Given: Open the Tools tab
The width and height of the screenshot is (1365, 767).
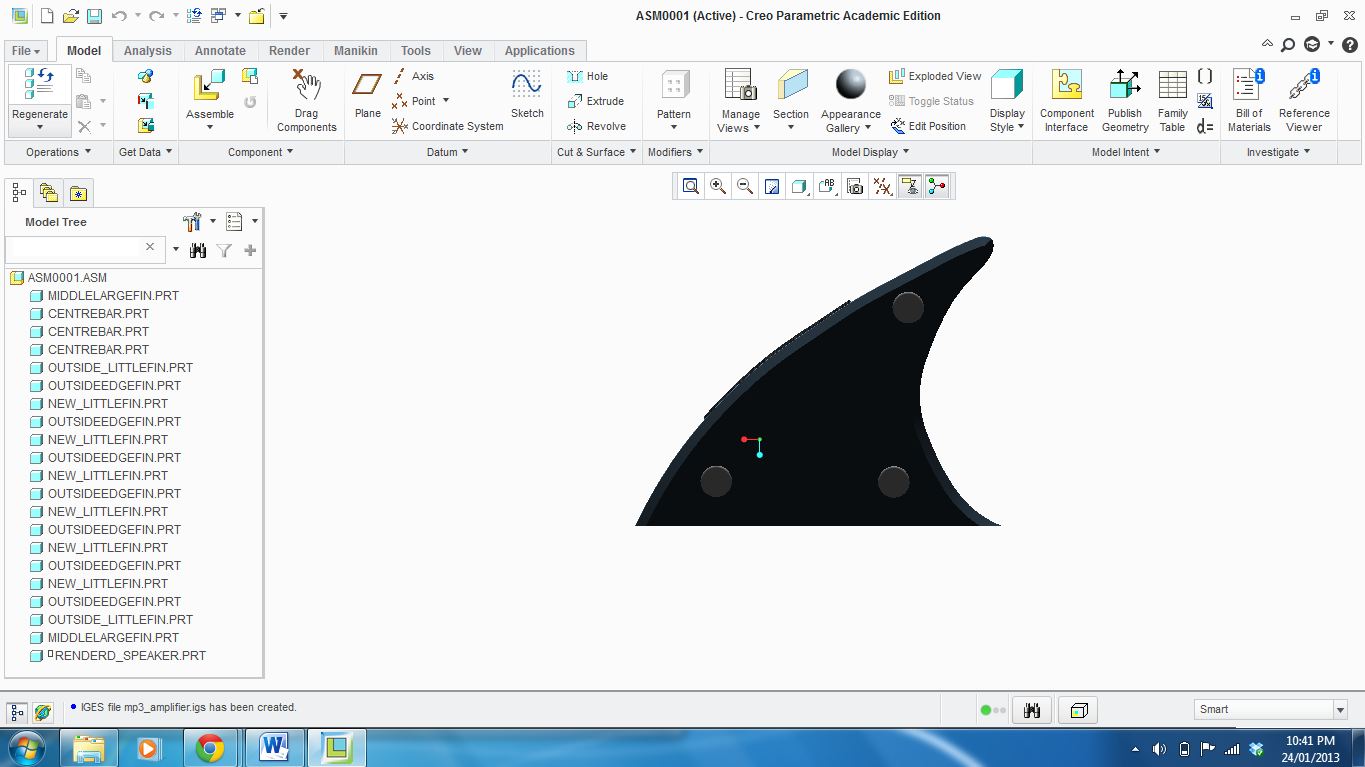Looking at the screenshot, I should point(416,51).
